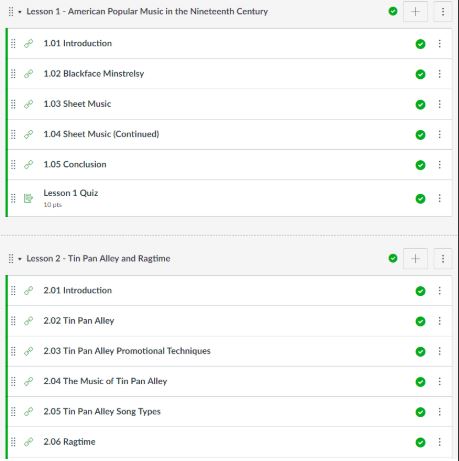
Task: Toggle the published checkmark for the Lesson 2 module
Action: click(x=393, y=258)
